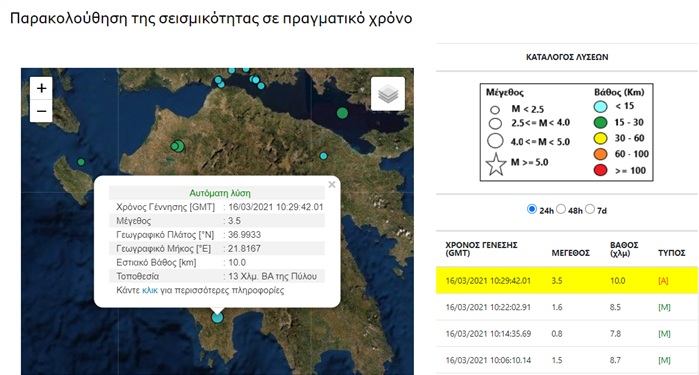Click the popup location '13 Χλμ. ΒΑ της Πύλου'
The image size is (699, 375).
coord(272,276)
